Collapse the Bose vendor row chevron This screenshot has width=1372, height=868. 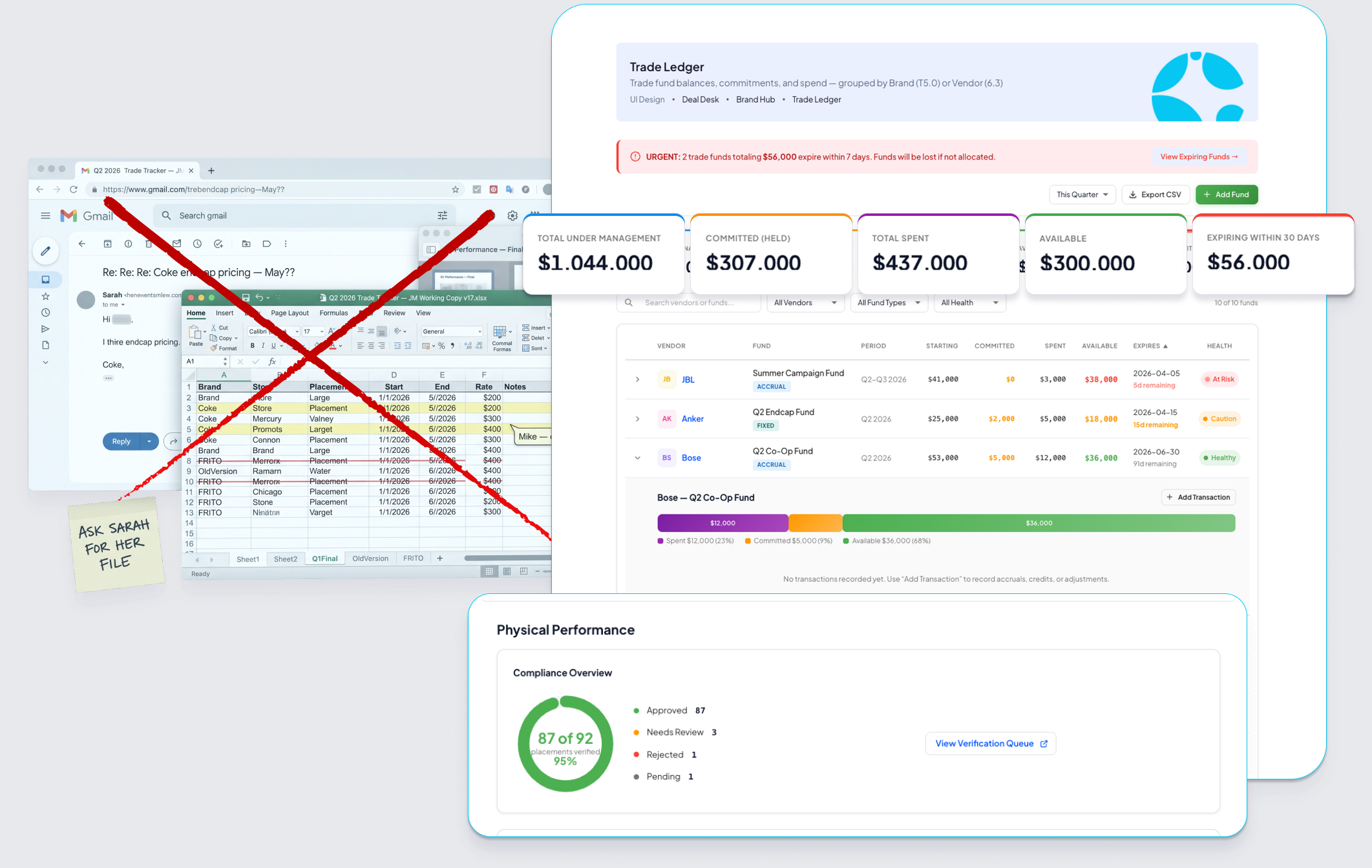[x=638, y=458]
